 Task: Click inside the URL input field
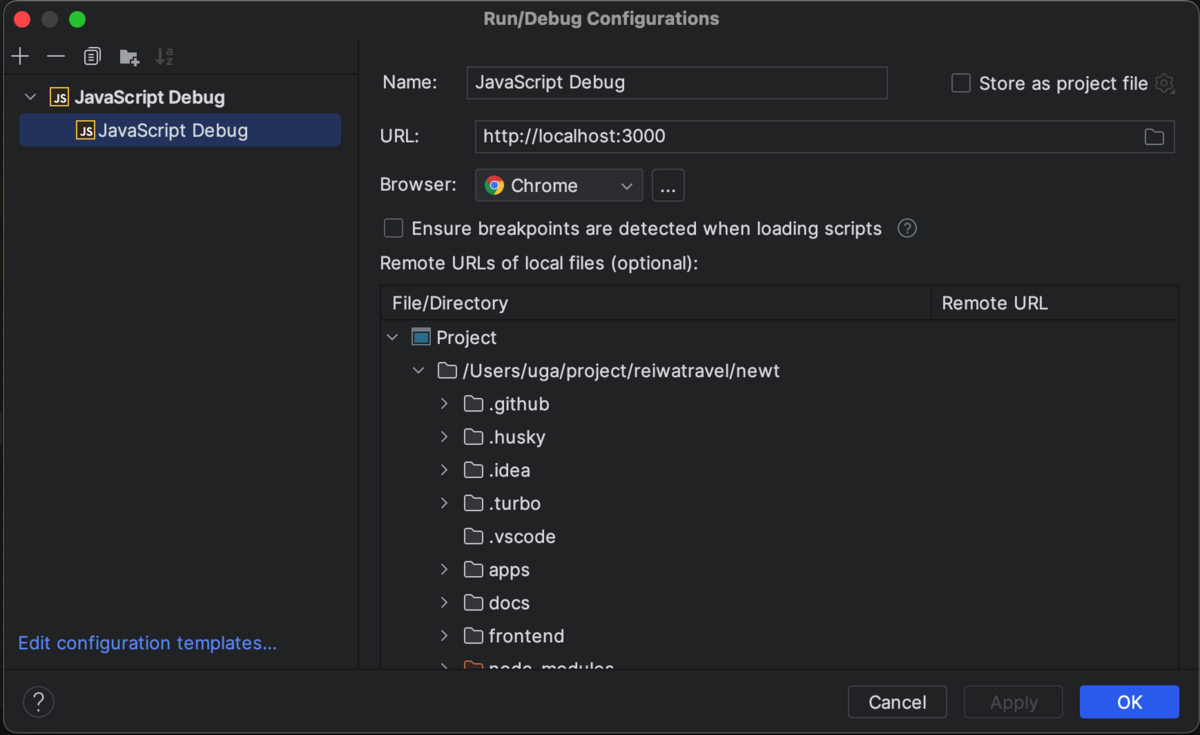(700, 136)
